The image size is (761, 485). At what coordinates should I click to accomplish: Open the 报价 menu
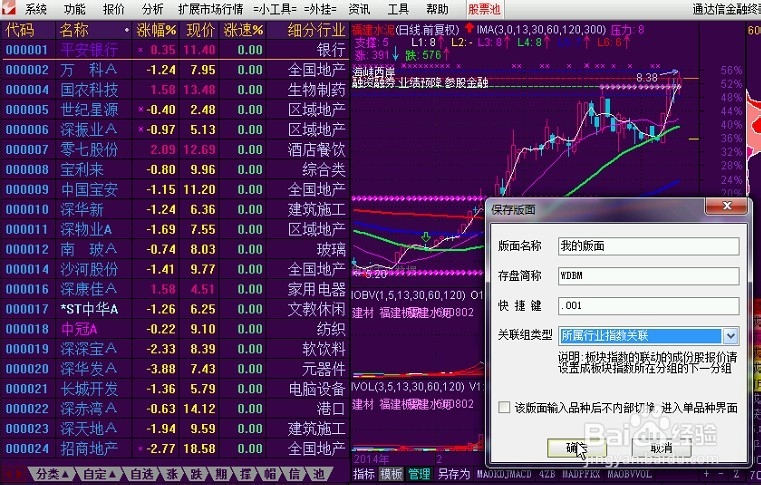(x=114, y=9)
